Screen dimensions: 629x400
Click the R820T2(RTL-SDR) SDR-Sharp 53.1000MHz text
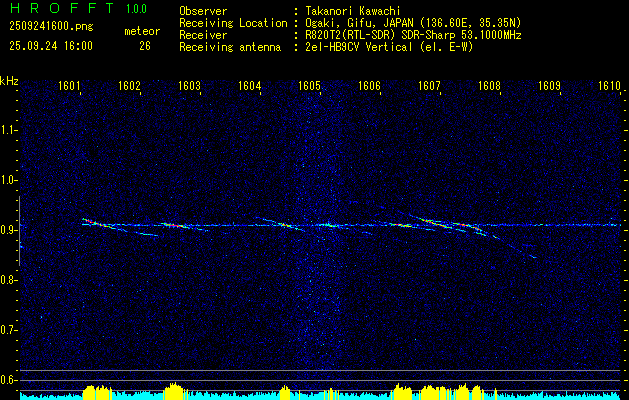tap(413, 35)
